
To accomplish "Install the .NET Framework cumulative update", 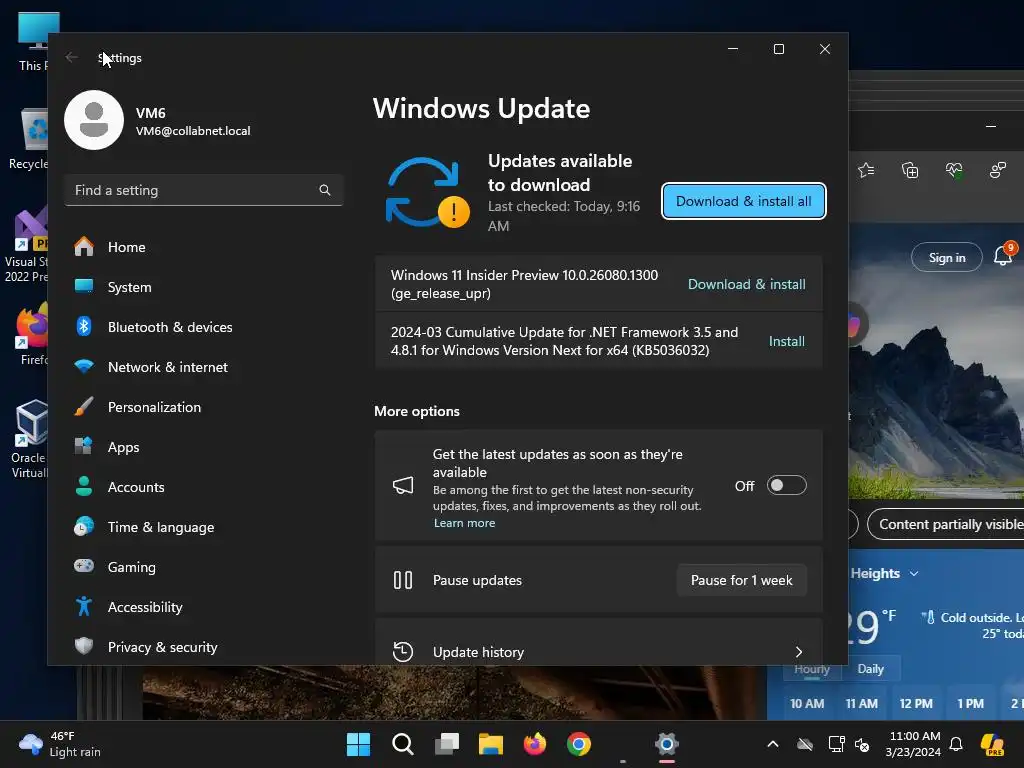I will click(786, 341).
